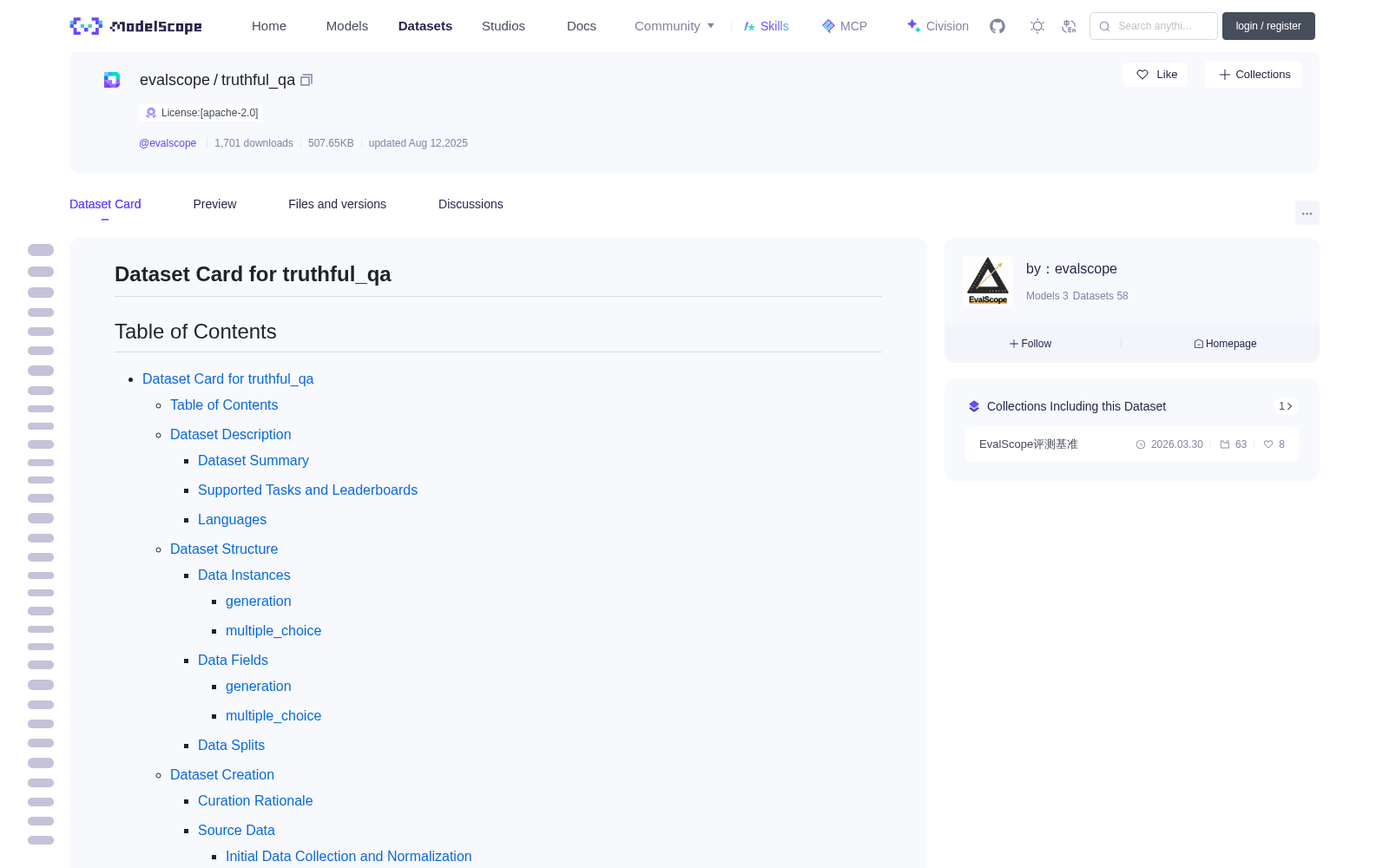Navigate to Home

[x=269, y=26]
